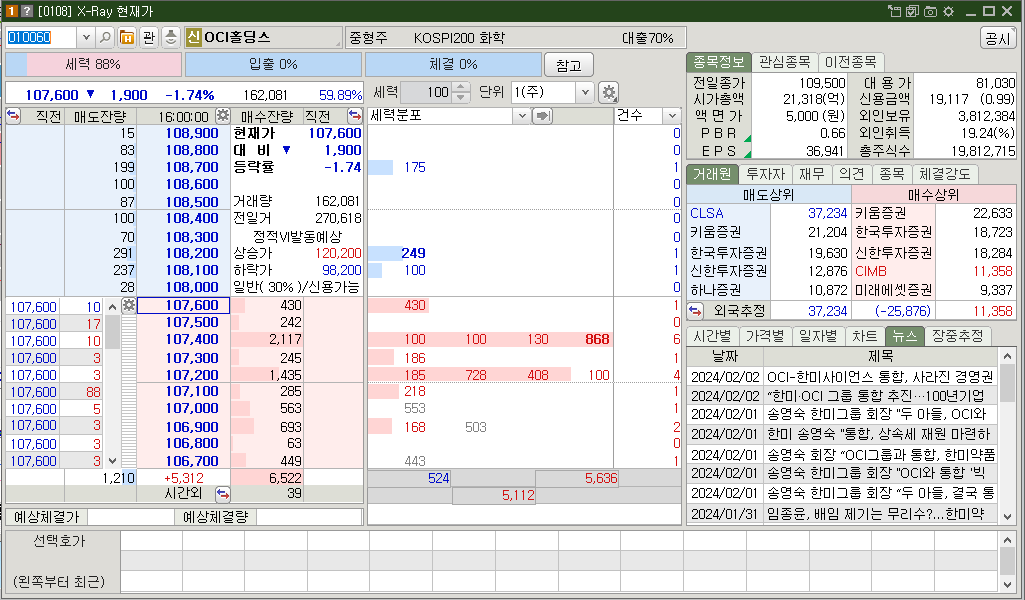Open the 세력분포 dropdown
Screen dimensions: 1025x600
point(522,116)
